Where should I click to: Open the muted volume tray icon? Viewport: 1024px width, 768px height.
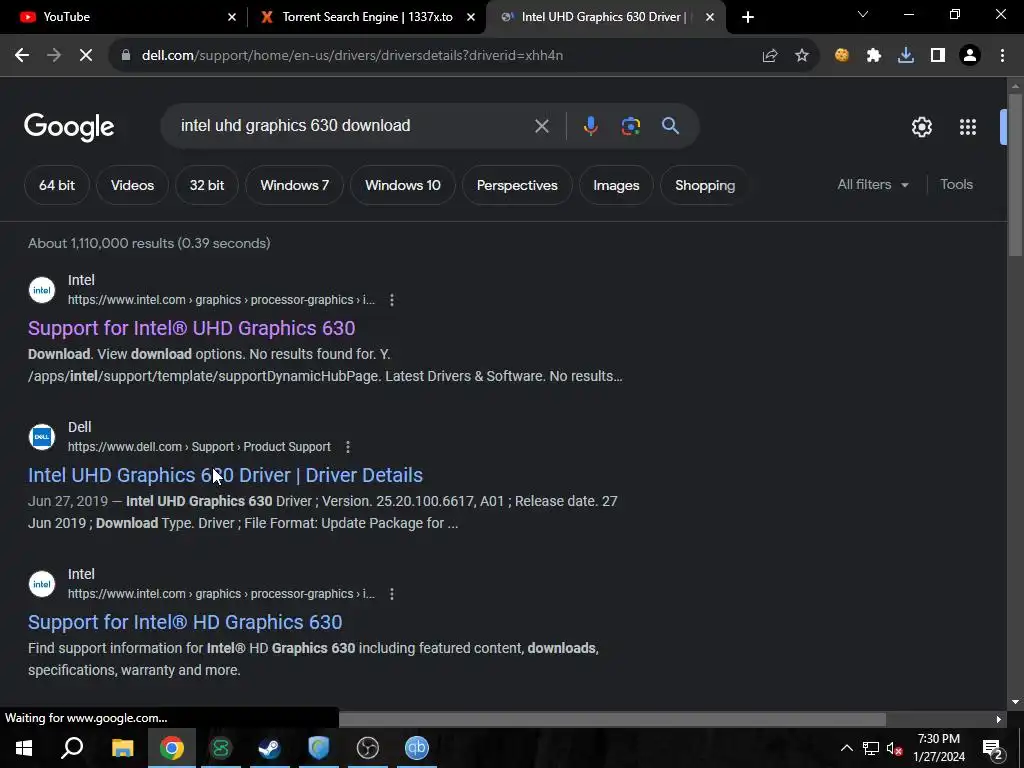pyautogui.click(x=894, y=748)
